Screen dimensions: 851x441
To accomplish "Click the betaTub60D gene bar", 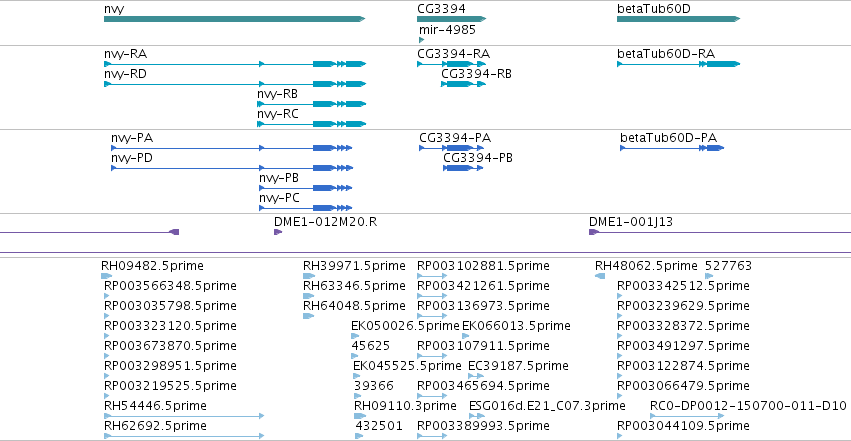I will (x=678, y=19).
